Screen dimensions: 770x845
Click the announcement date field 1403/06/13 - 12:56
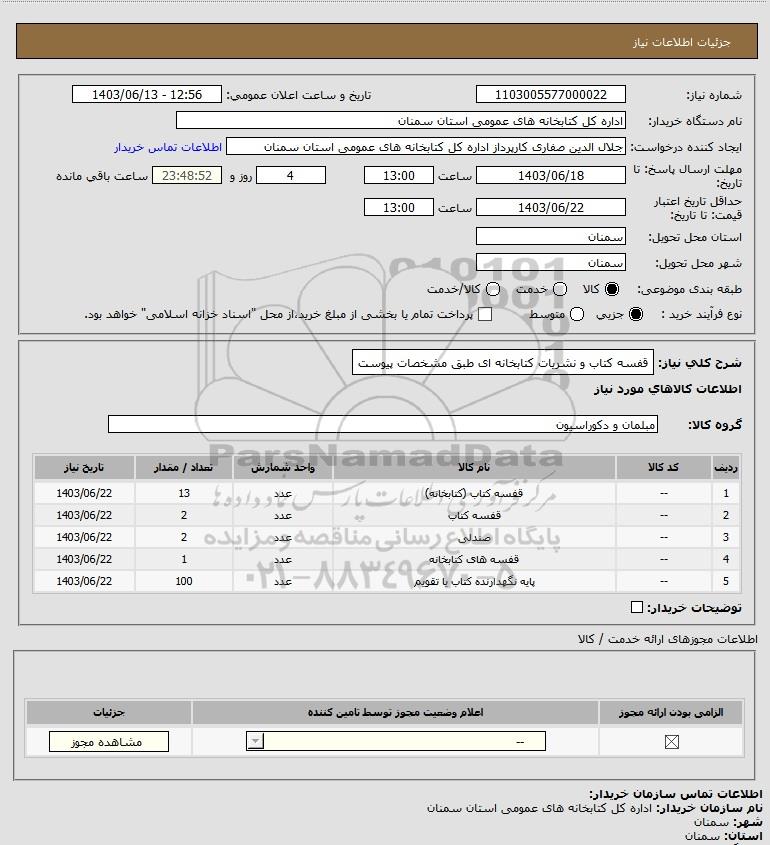click(147, 94)
